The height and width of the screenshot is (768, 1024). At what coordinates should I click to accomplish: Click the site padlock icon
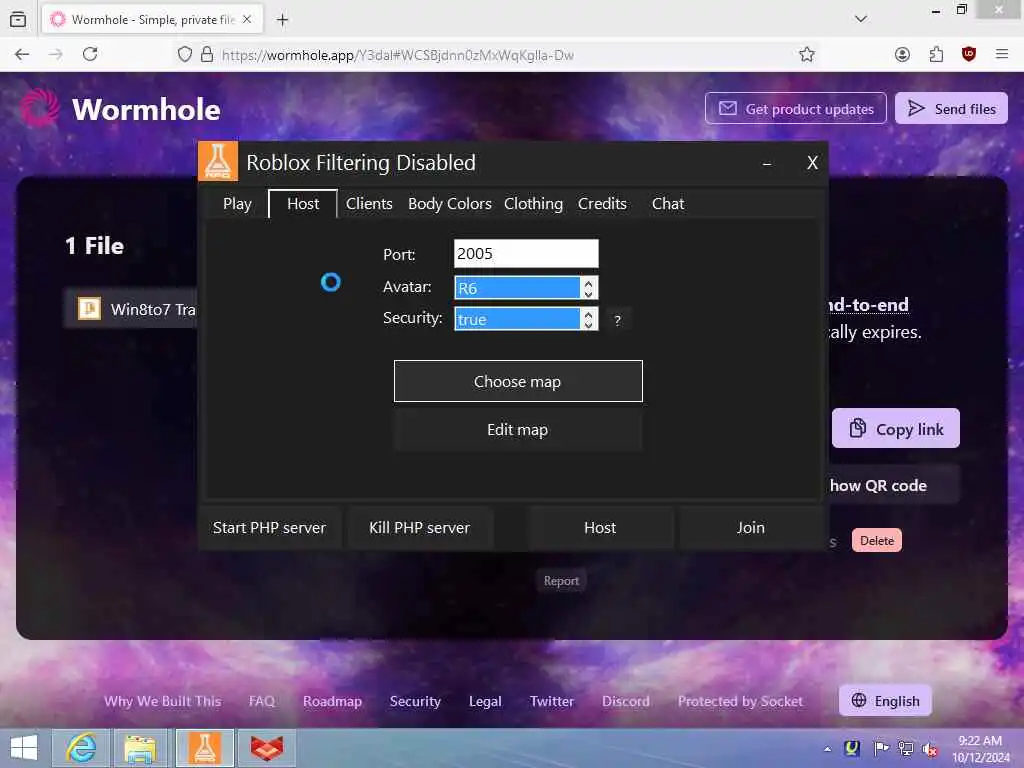click(207, 55)
